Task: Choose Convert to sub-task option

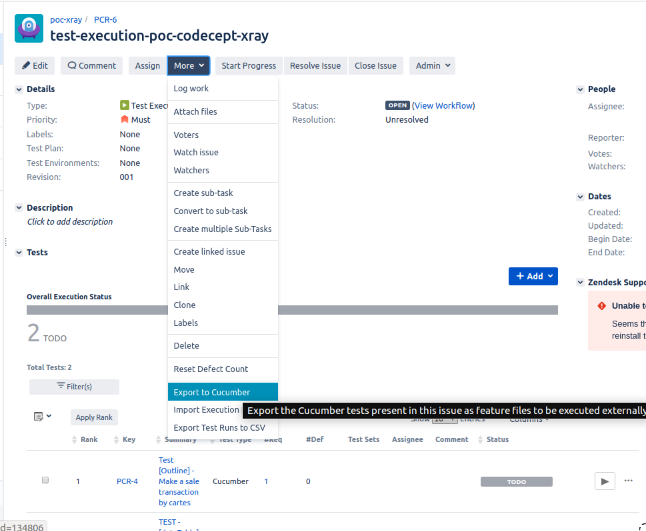Action: coord(223,211)
